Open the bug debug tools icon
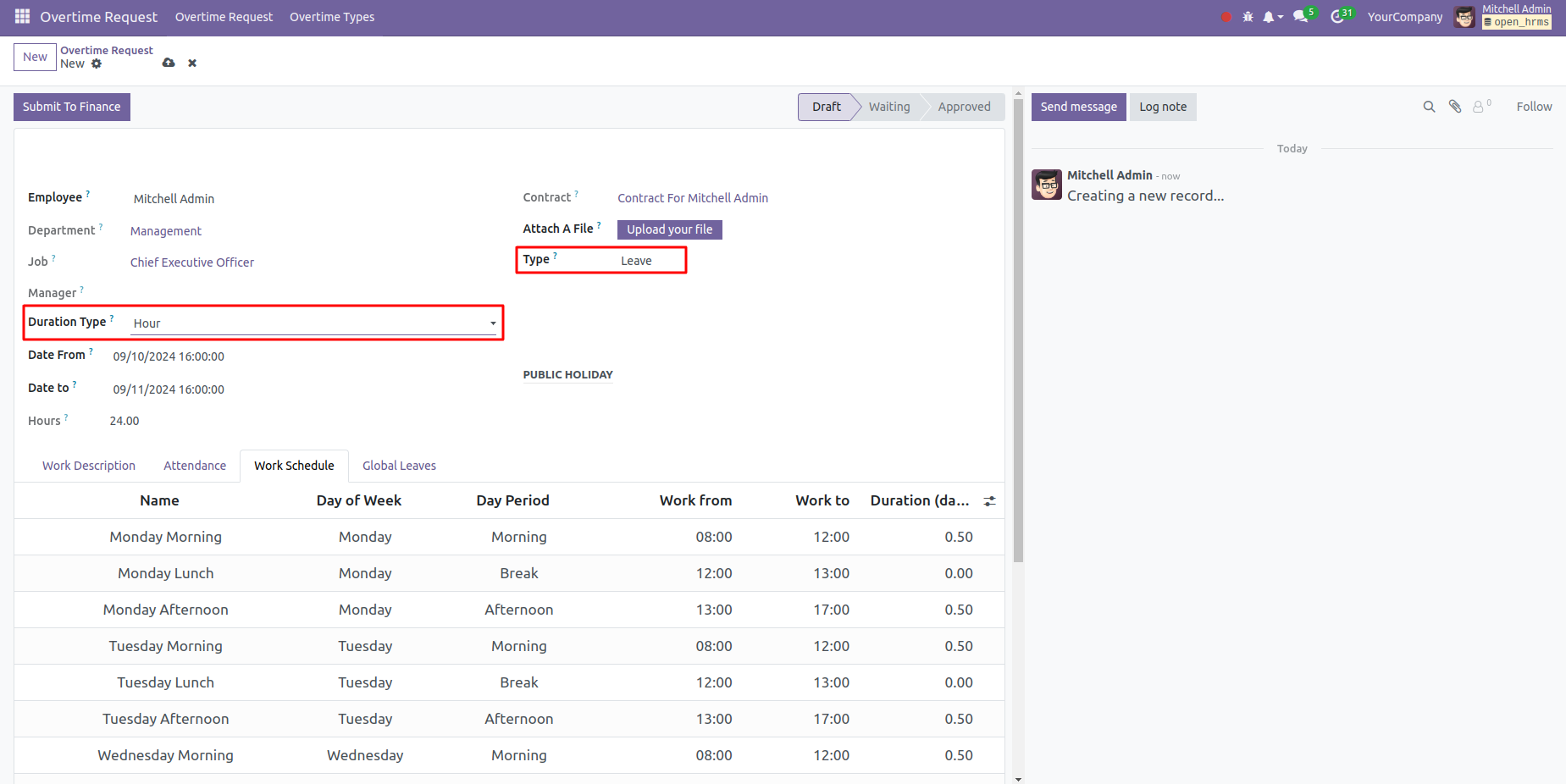The image size is (1566, 784). 1248,17
